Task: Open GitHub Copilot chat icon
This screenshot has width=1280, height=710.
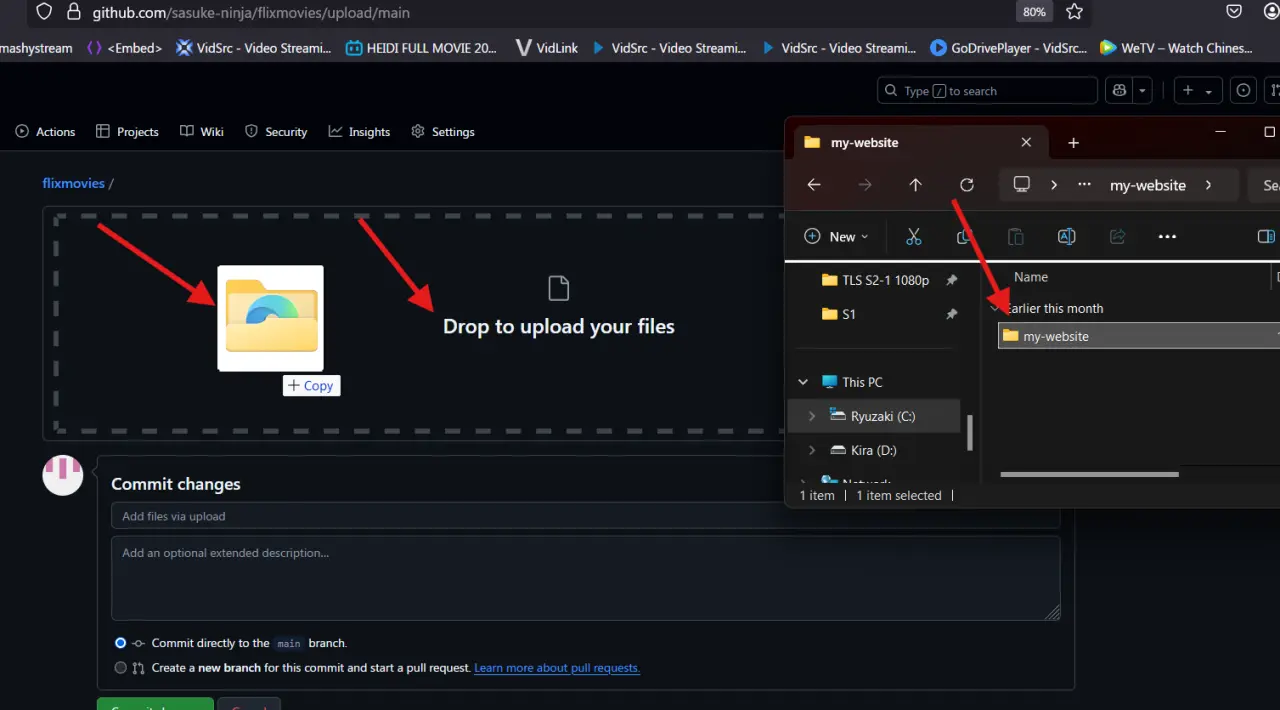Action: 1118,91
